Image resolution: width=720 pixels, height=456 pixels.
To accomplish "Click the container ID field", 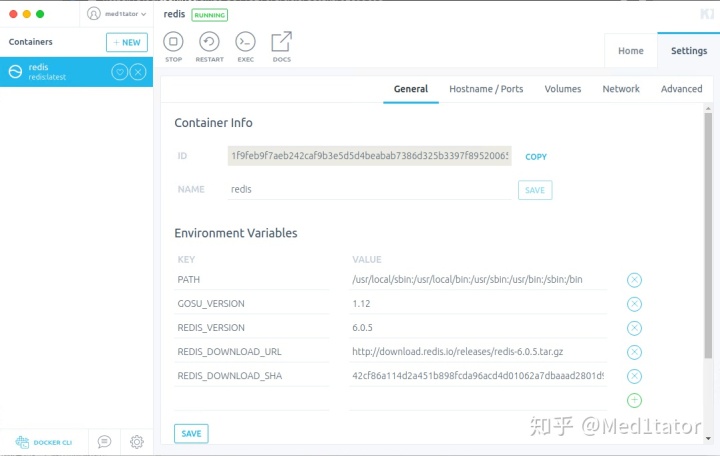I will [x=369, y=156].
